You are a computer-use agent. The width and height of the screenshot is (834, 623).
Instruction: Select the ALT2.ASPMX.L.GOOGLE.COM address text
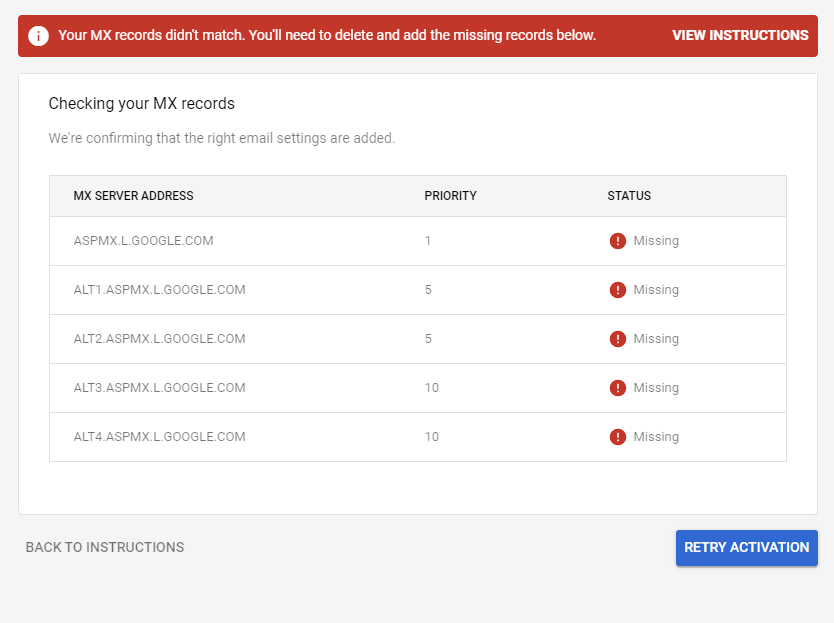coord(159,339)
